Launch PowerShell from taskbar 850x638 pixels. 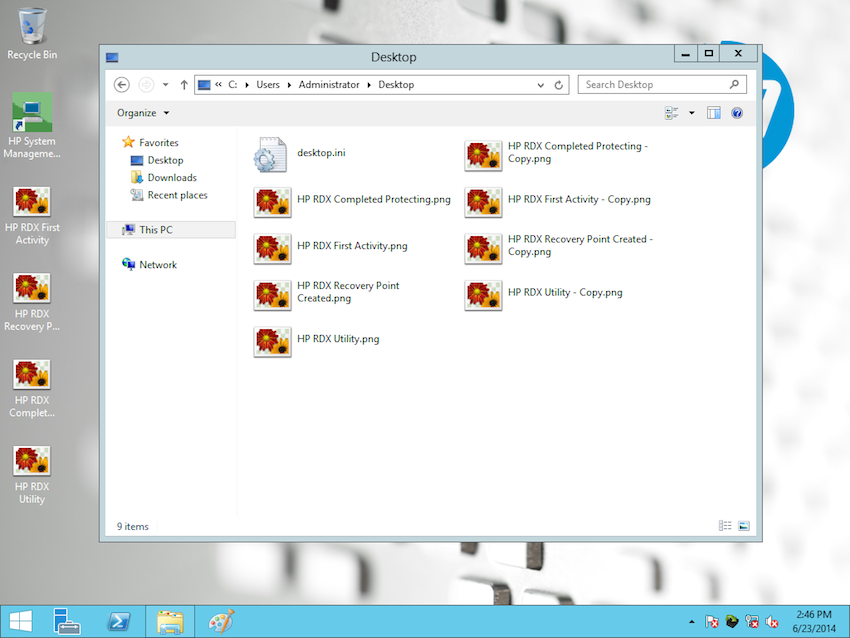click(119, 621)
